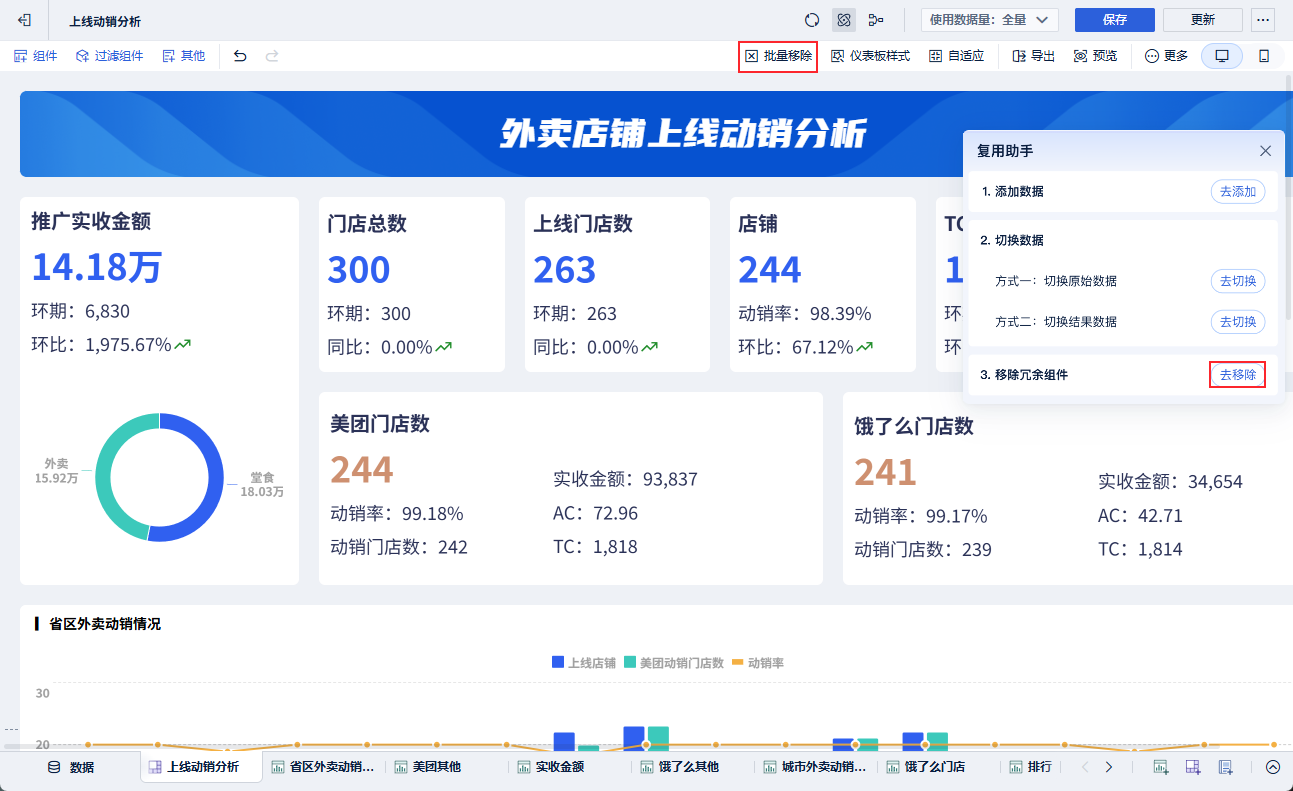
Task: Click 预览 preview
Action: (x=1095, y=56)
